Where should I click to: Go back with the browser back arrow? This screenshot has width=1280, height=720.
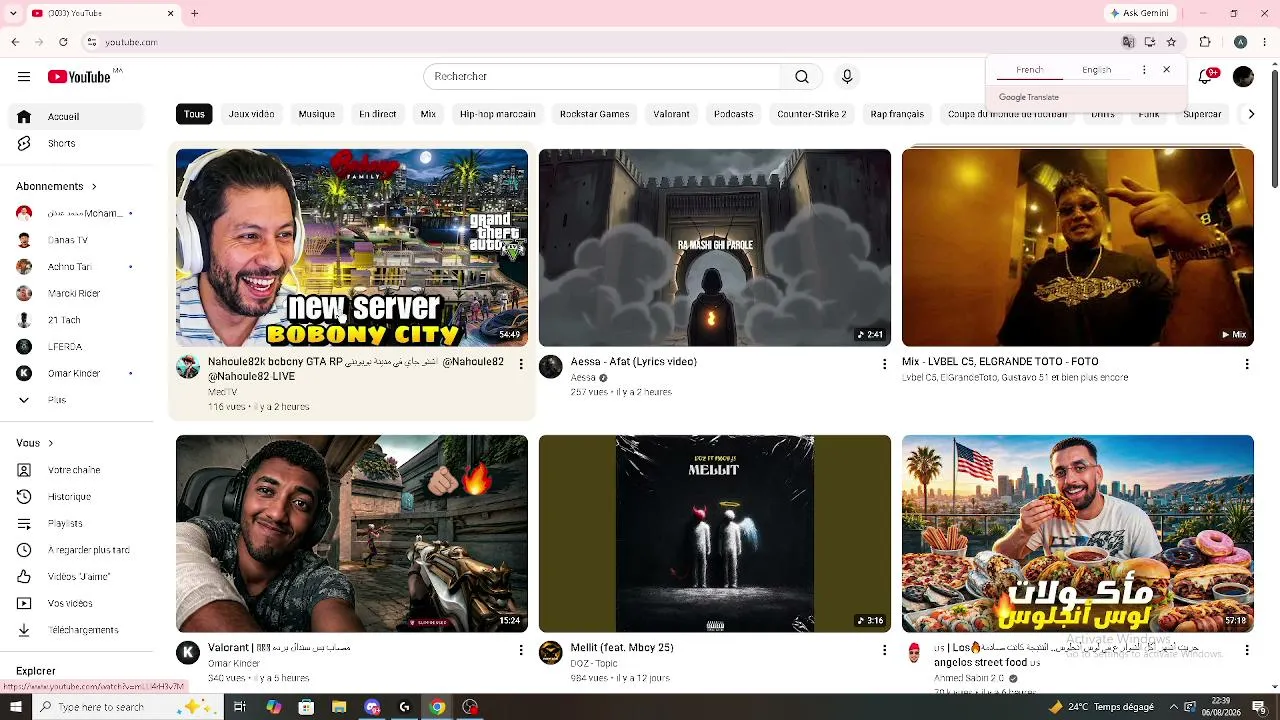tap(15, 42)
